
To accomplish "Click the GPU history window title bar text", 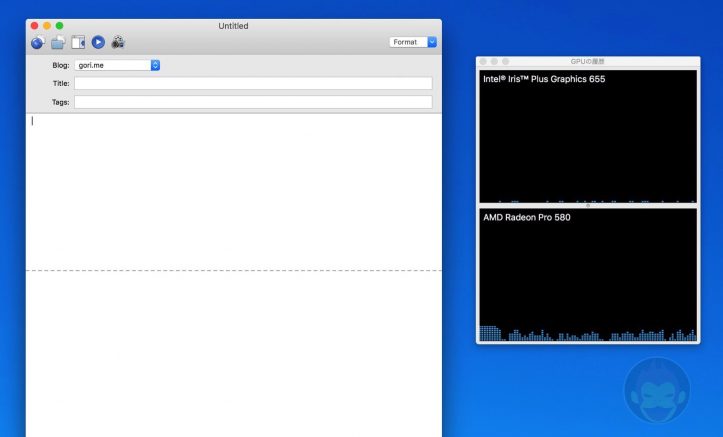I will click(587, 61).
